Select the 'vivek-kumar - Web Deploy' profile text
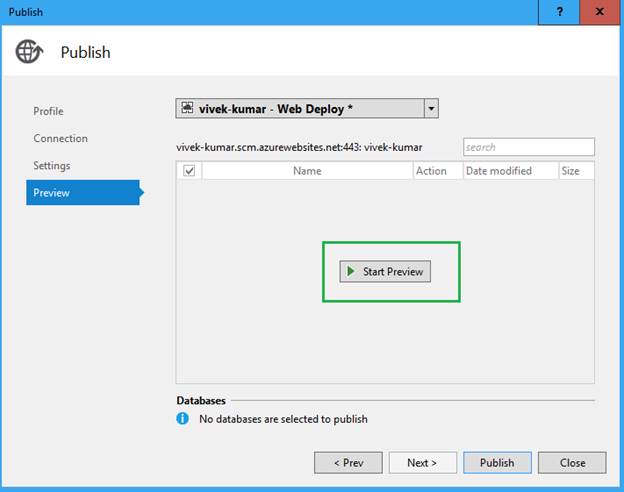 click(275, 109)
